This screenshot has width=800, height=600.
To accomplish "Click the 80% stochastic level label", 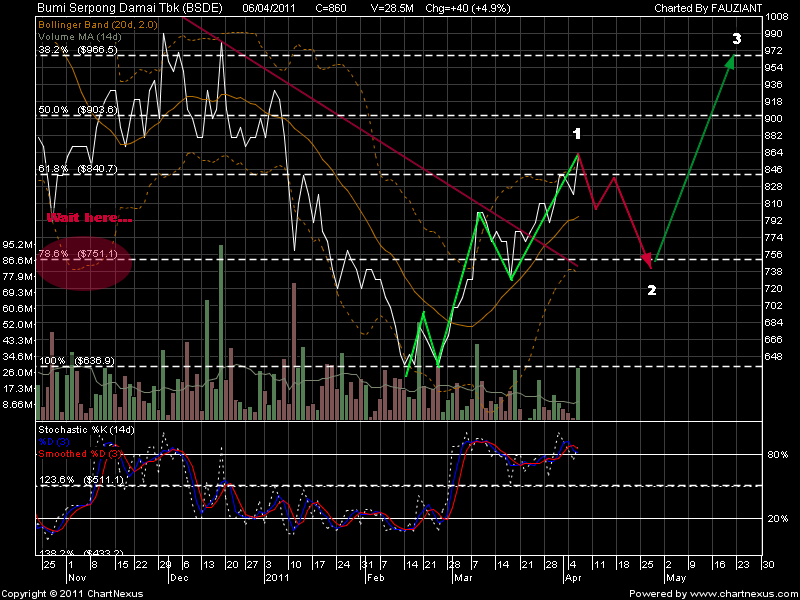I will 777,455.
